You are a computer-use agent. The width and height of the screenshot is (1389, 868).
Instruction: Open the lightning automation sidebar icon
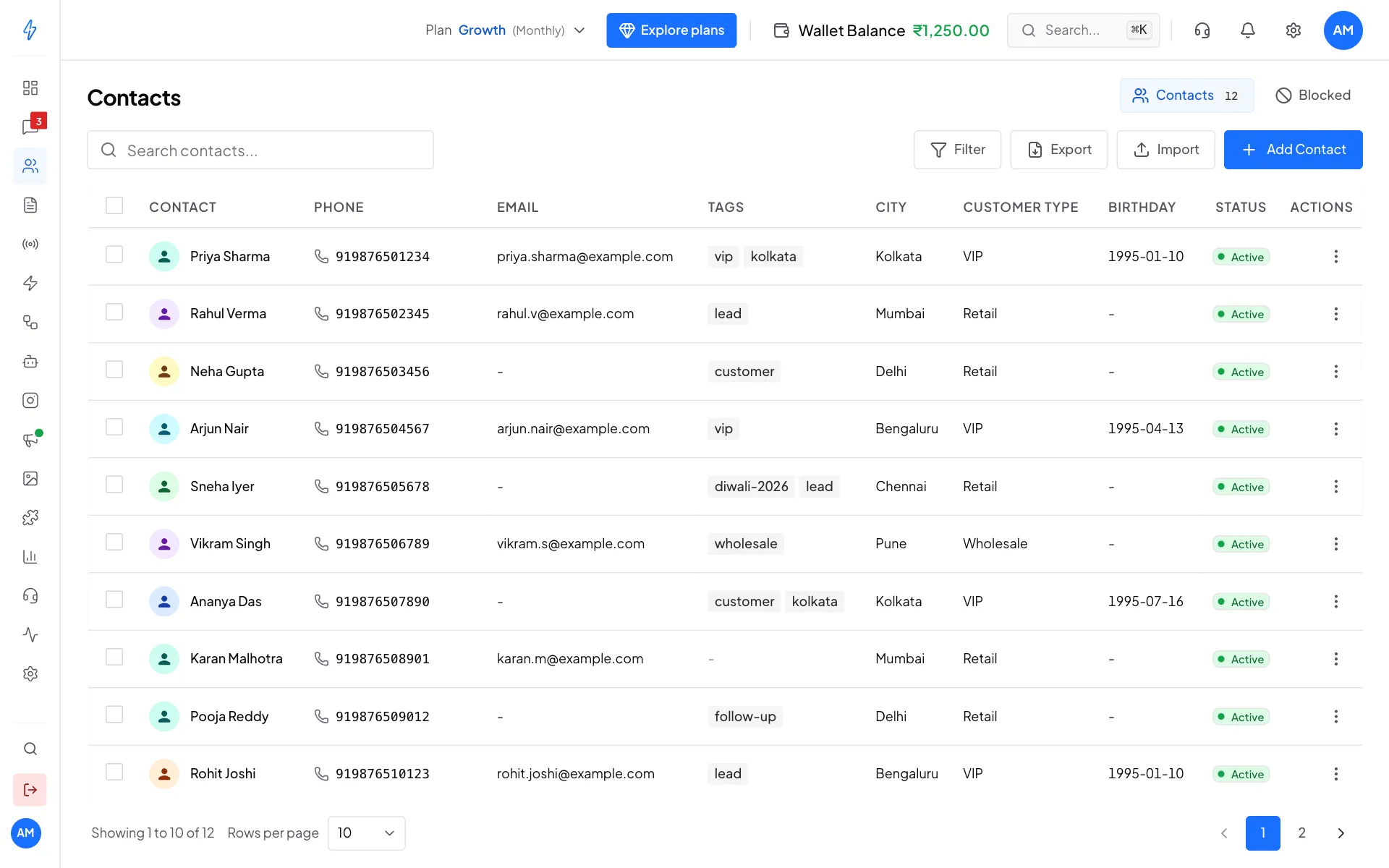coord(30,283)
